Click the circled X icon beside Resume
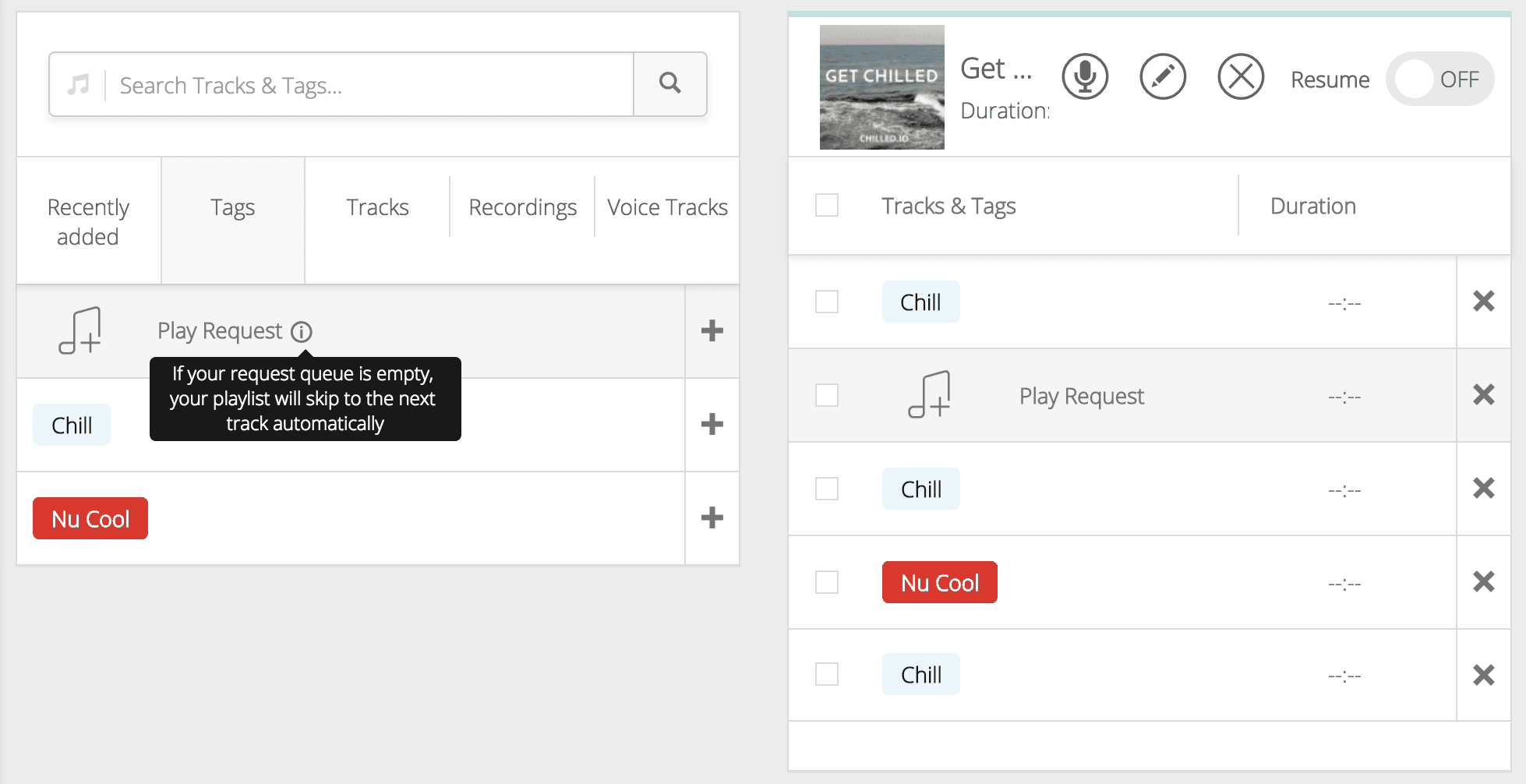Screen dimensions: 1526x784 (x=1240, y=77)
